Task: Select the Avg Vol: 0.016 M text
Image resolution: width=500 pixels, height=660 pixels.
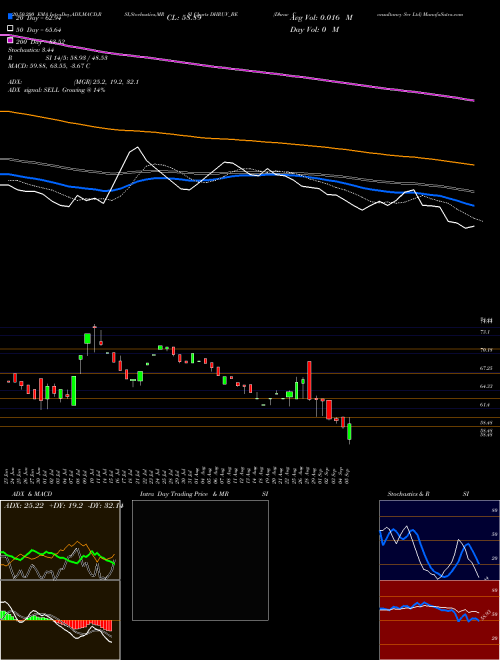Action: (322, 18)
